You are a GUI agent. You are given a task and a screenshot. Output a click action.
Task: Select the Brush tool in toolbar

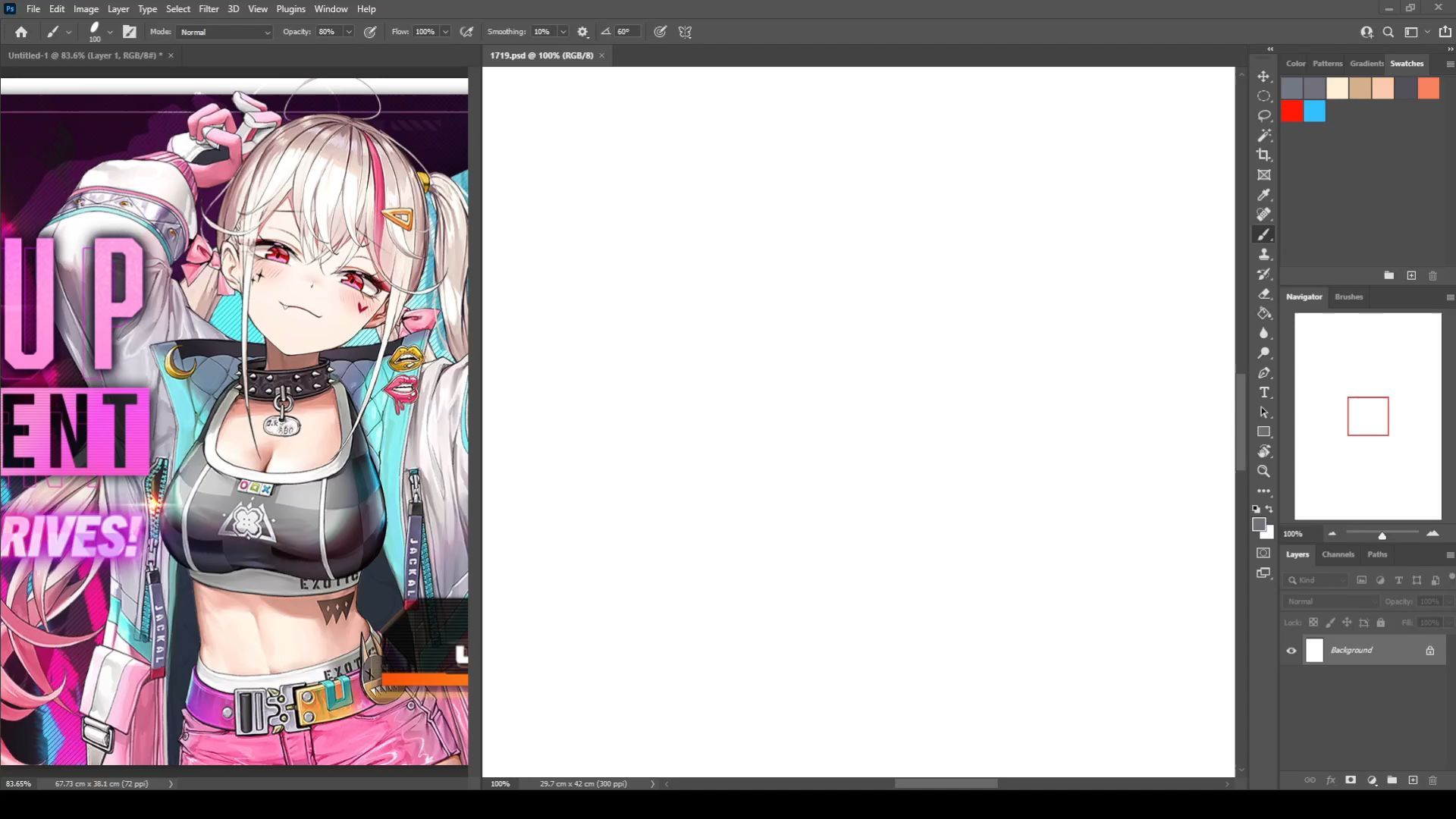coord(1264,234)
